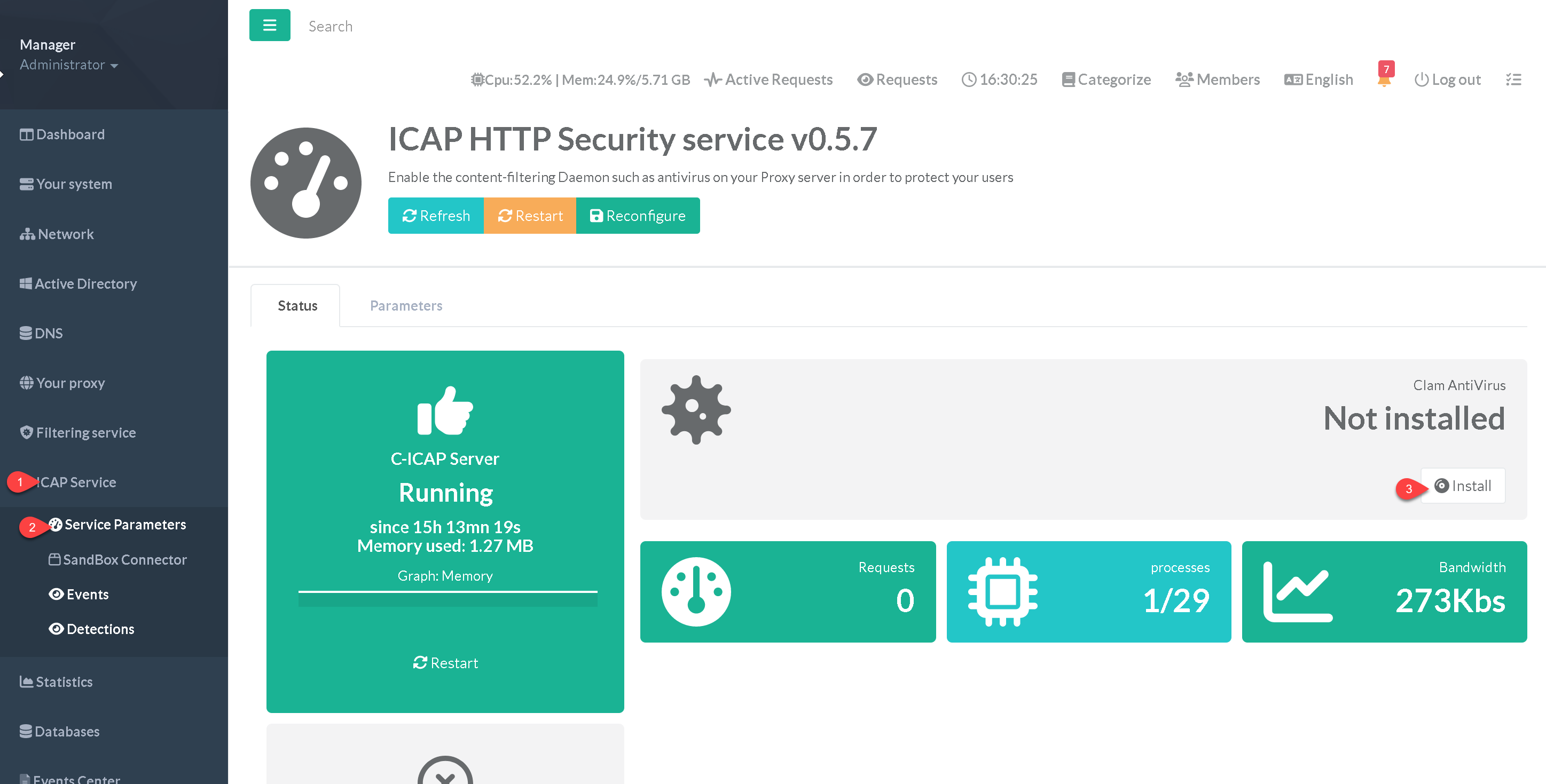1546x784 pixels.
Task: Expand the Administrator dropdown
Action: coord(68,65)
